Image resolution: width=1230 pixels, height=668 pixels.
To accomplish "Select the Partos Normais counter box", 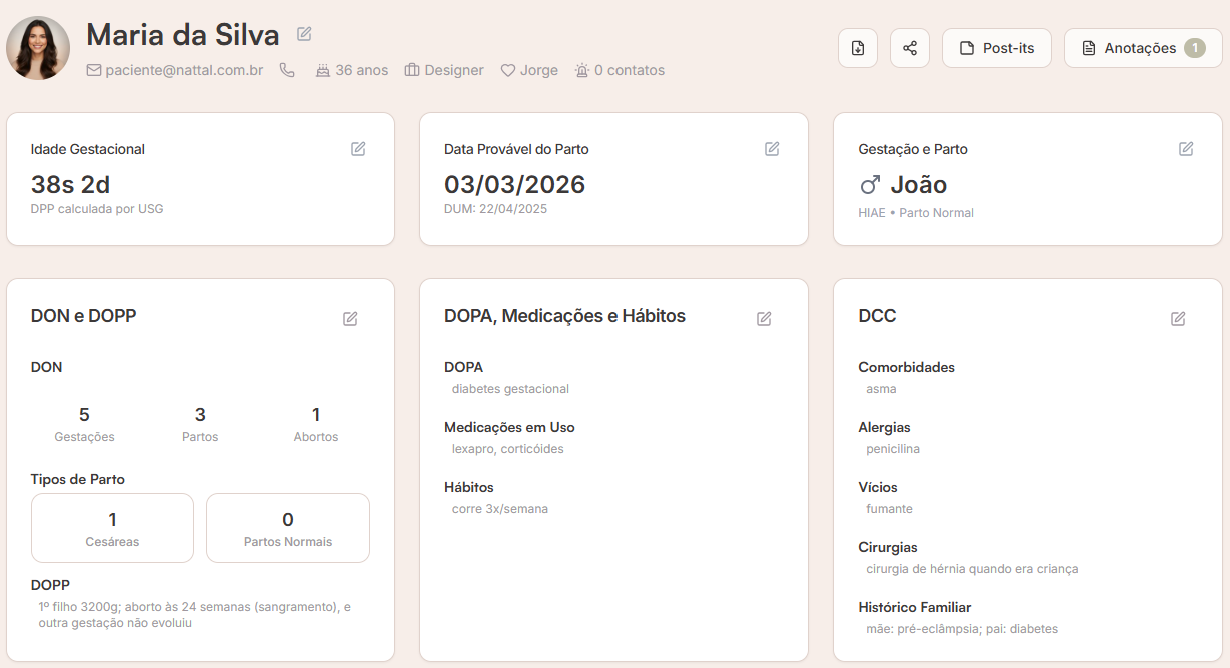I will click(287, 528).
